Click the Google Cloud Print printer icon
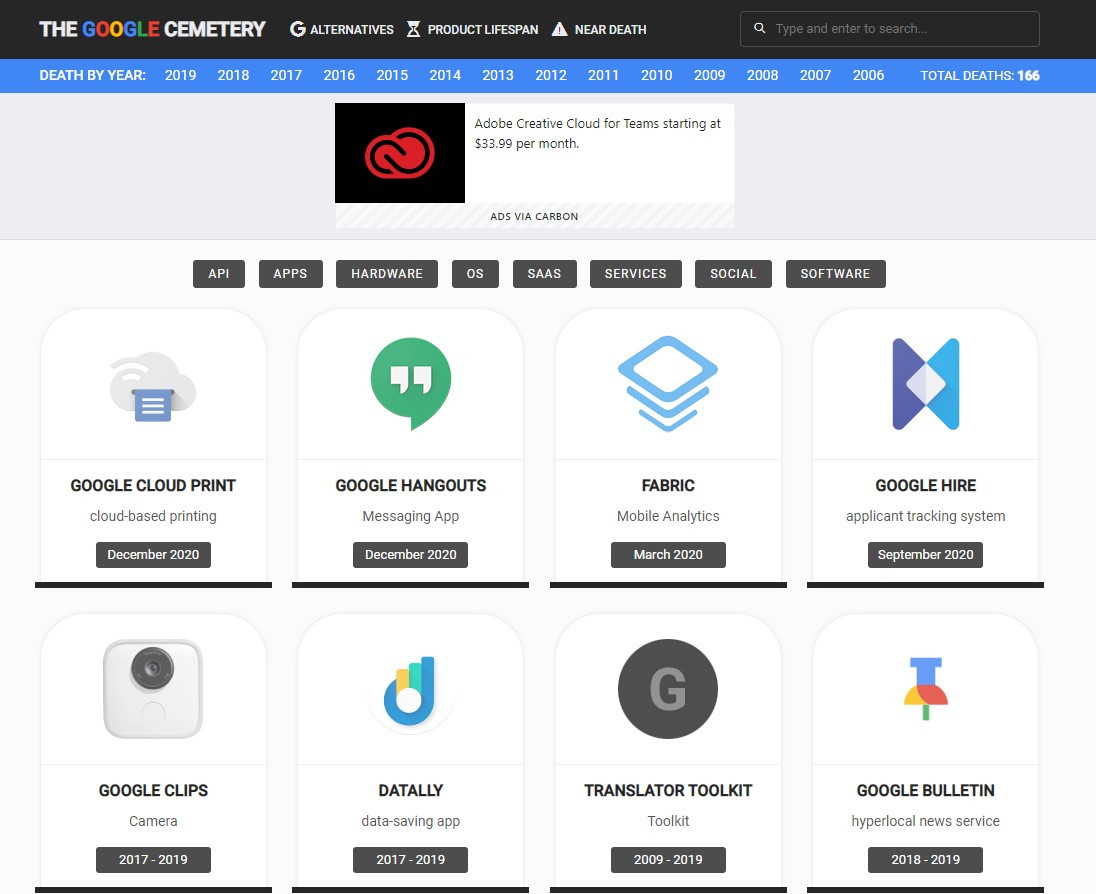The height and width of the screenshot is (894, 1096). [153, 387]
